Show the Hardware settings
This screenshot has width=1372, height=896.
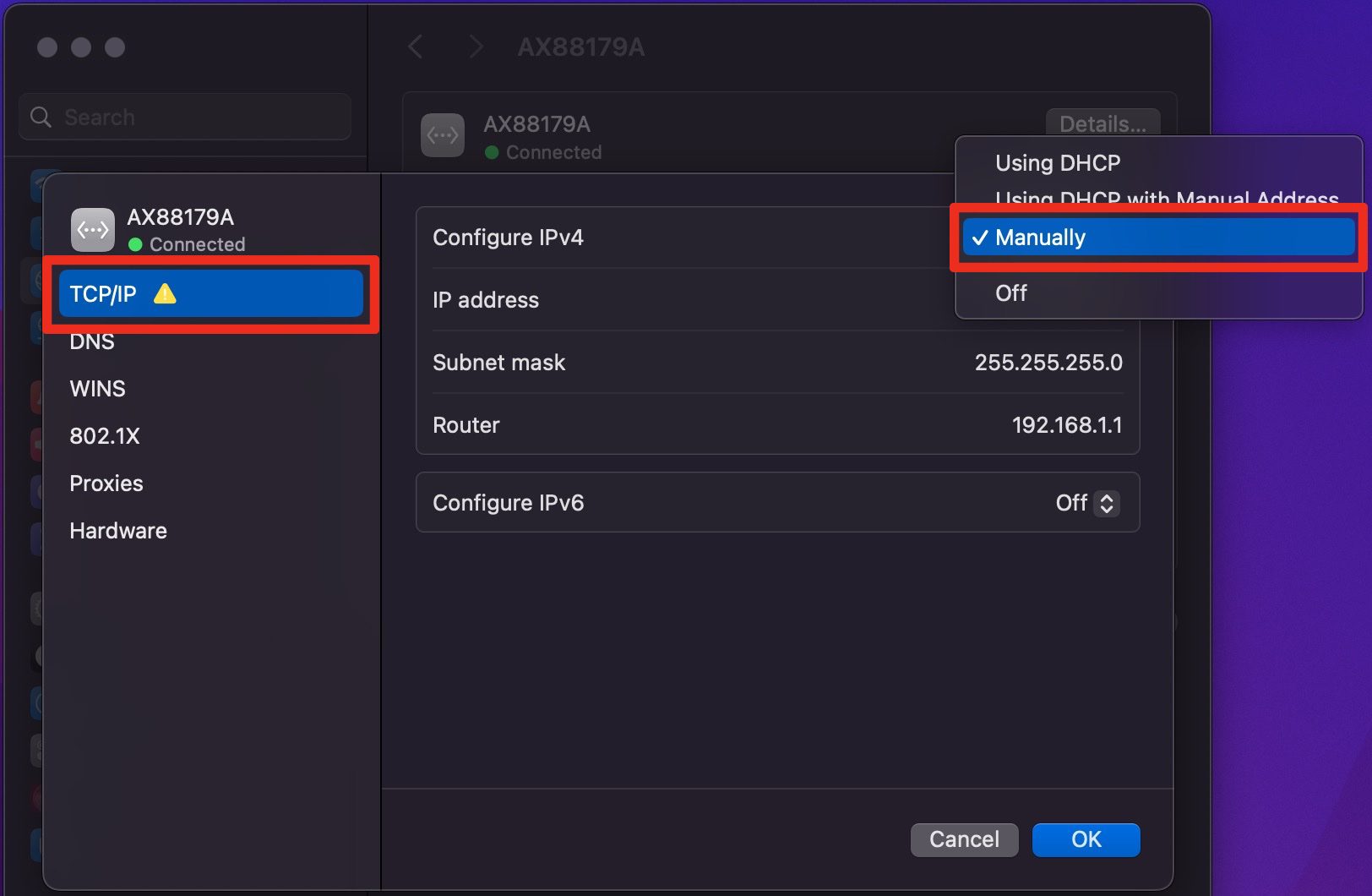click(x=118, y=531)
